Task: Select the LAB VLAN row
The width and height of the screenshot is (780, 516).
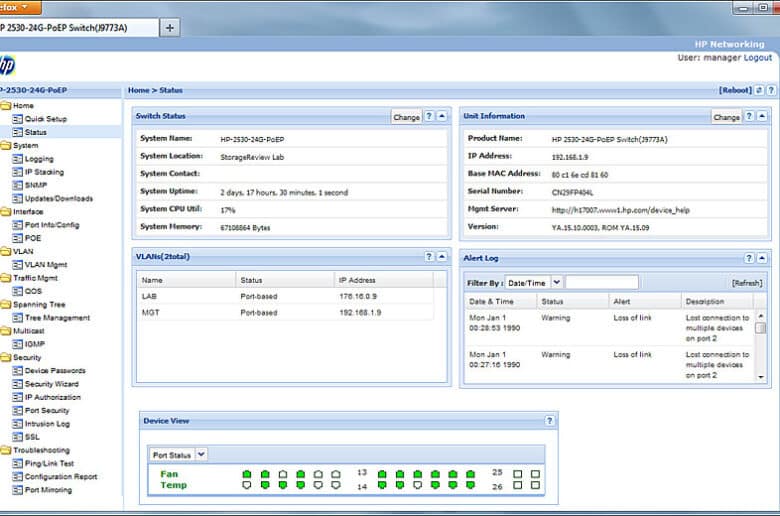Action: coord(285,297)
